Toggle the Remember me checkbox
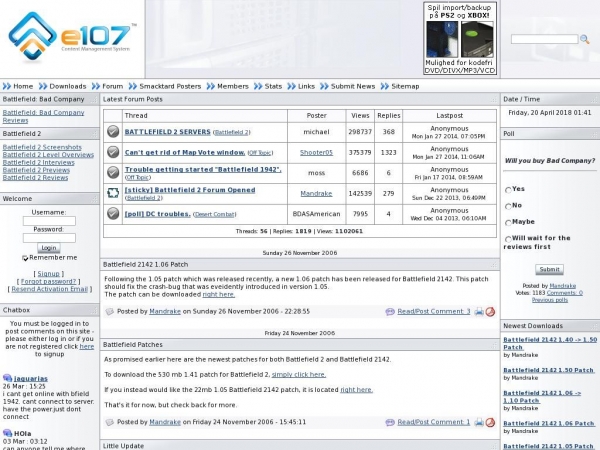The image size is (600, 450). pos(25,258)
